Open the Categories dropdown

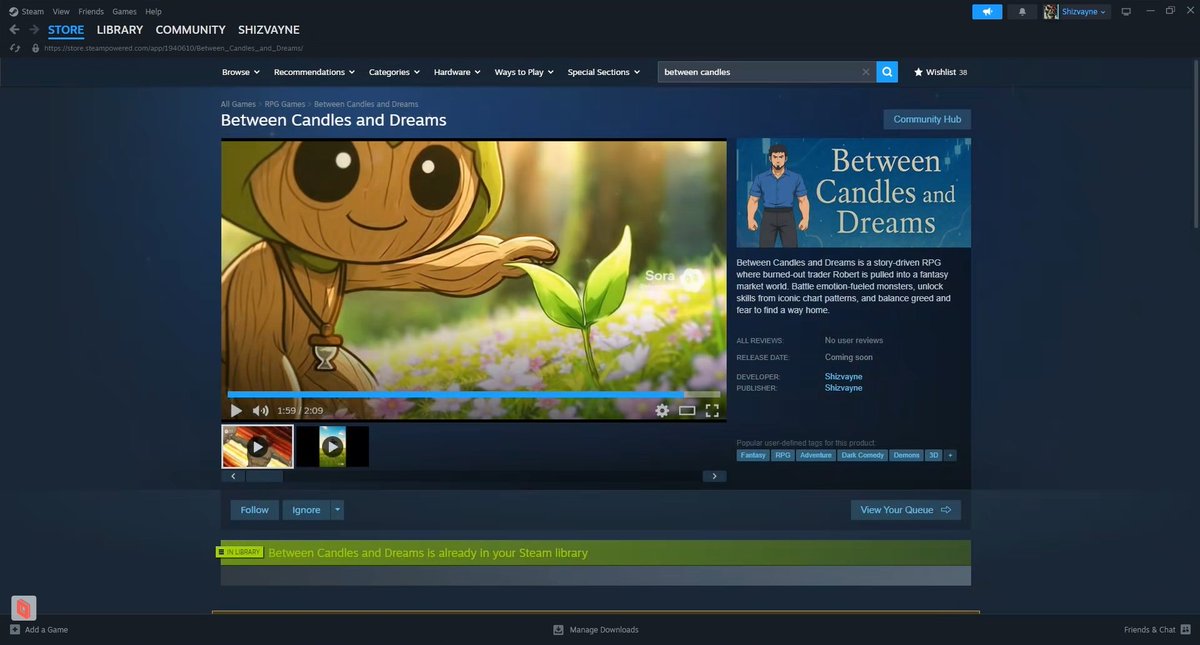(393, 71)
